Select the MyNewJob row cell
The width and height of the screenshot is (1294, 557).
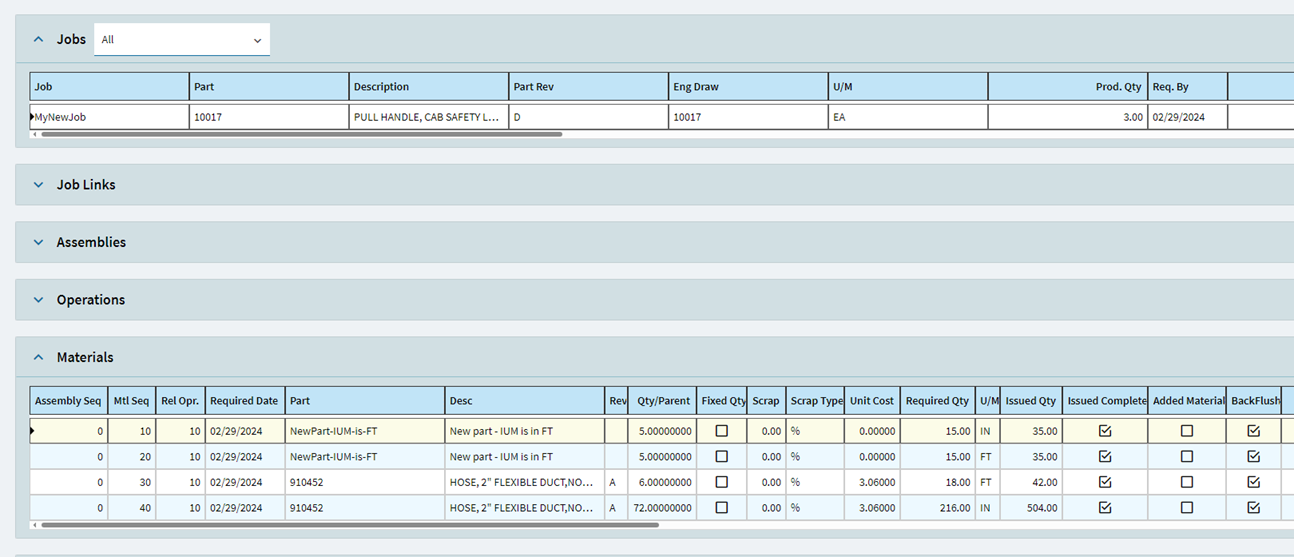(109, 117)
